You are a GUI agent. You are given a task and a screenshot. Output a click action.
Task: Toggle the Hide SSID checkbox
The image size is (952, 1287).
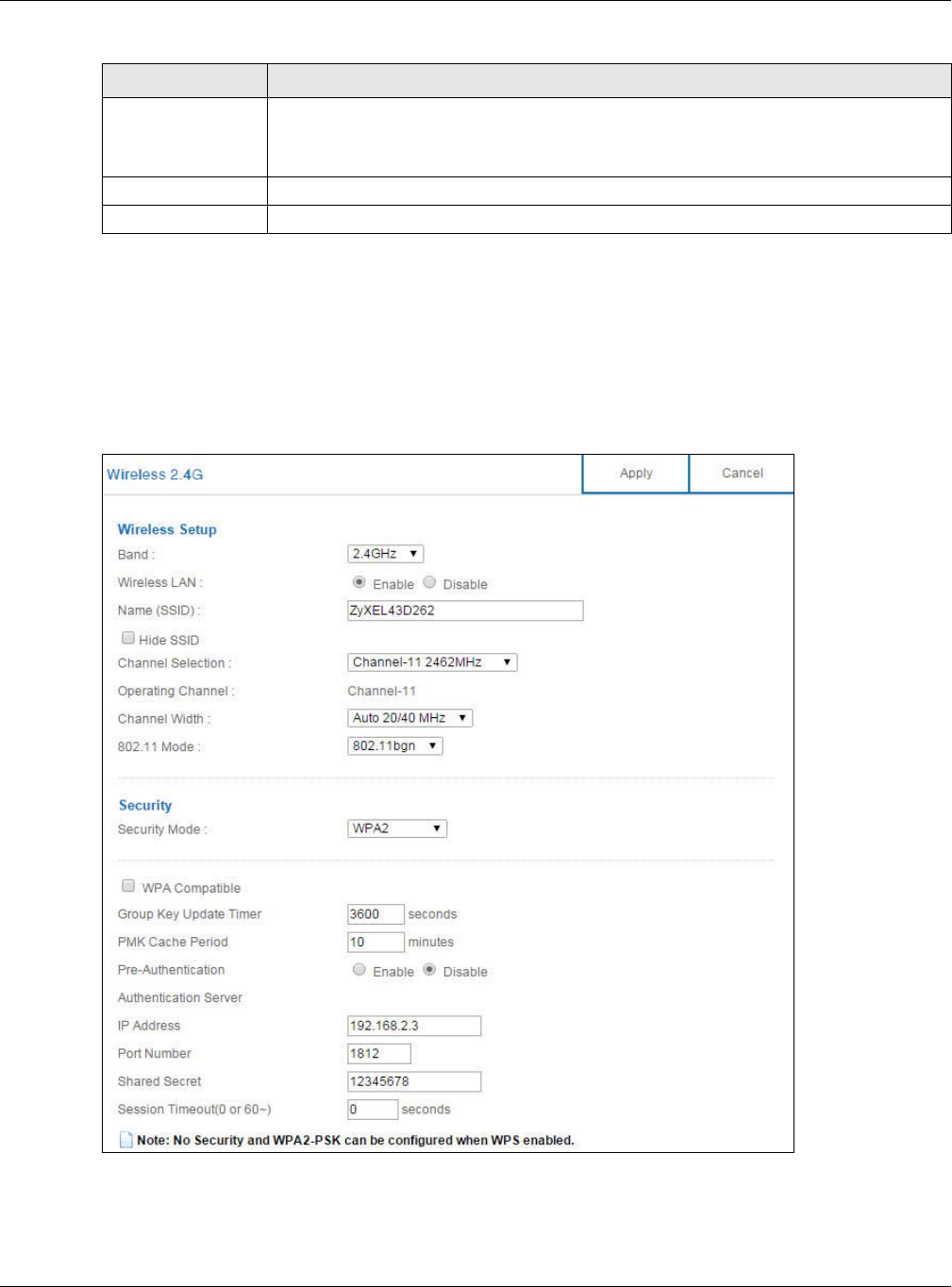(x=128, y=639)
